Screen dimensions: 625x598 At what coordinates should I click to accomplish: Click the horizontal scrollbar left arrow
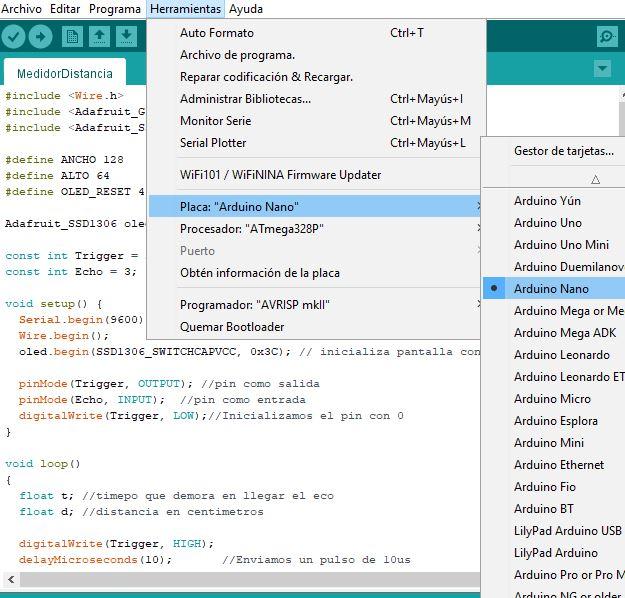coord(11,579)
